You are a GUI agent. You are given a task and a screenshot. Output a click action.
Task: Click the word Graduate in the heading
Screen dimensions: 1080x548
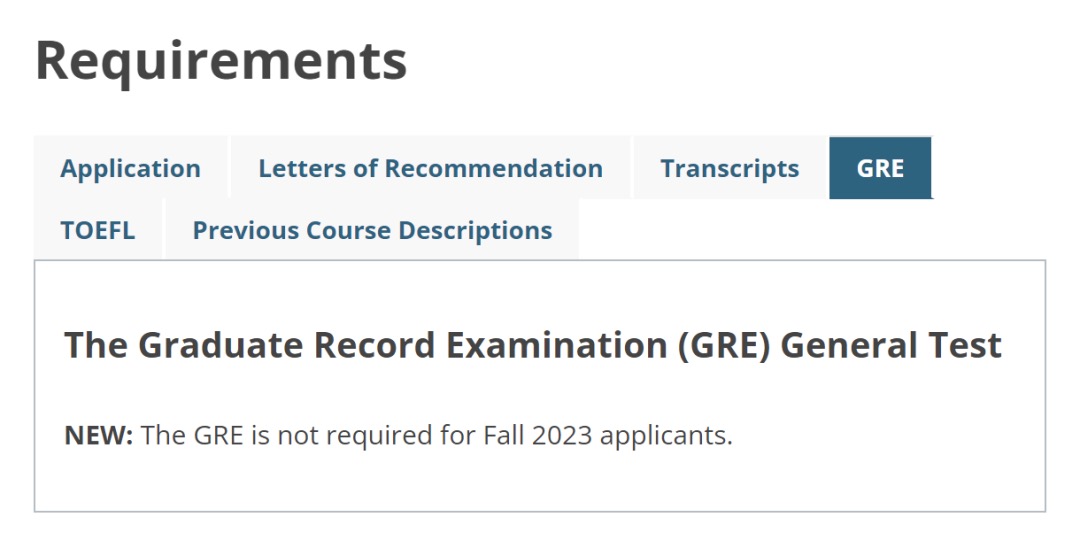point(220,345)
